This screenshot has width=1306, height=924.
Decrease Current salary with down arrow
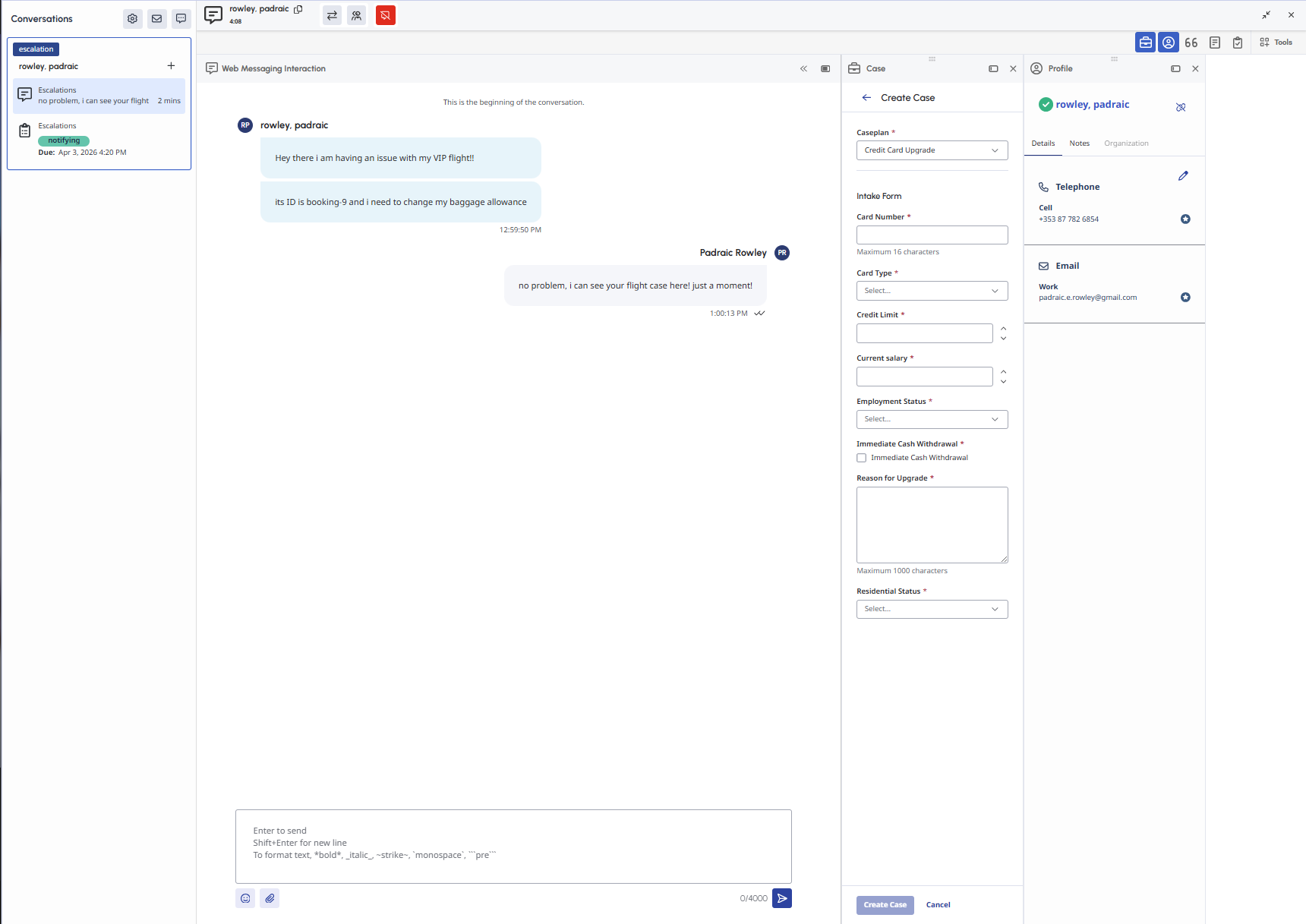(1003, 382)
